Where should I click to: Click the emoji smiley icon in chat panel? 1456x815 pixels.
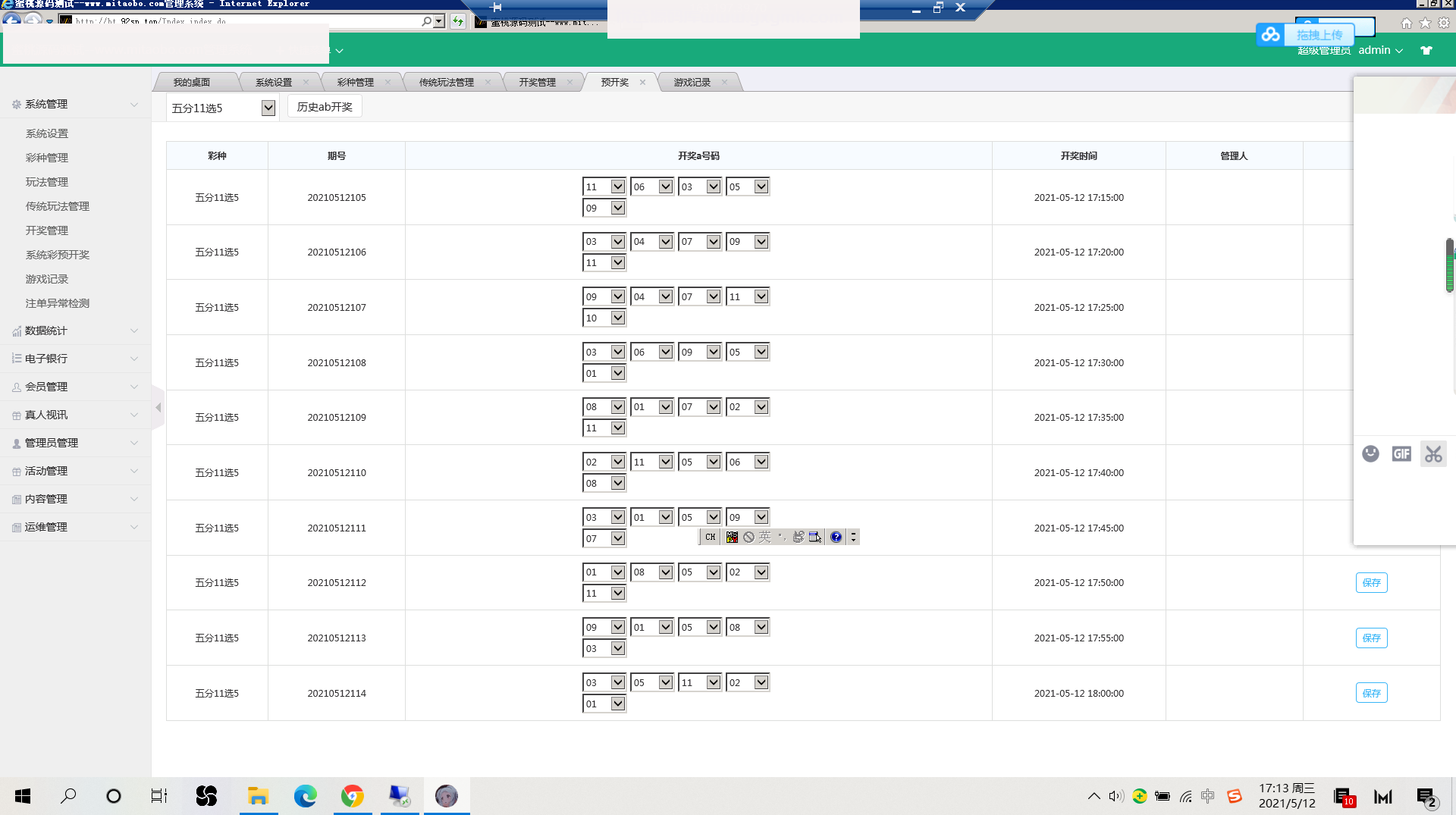click(1370, 453)
